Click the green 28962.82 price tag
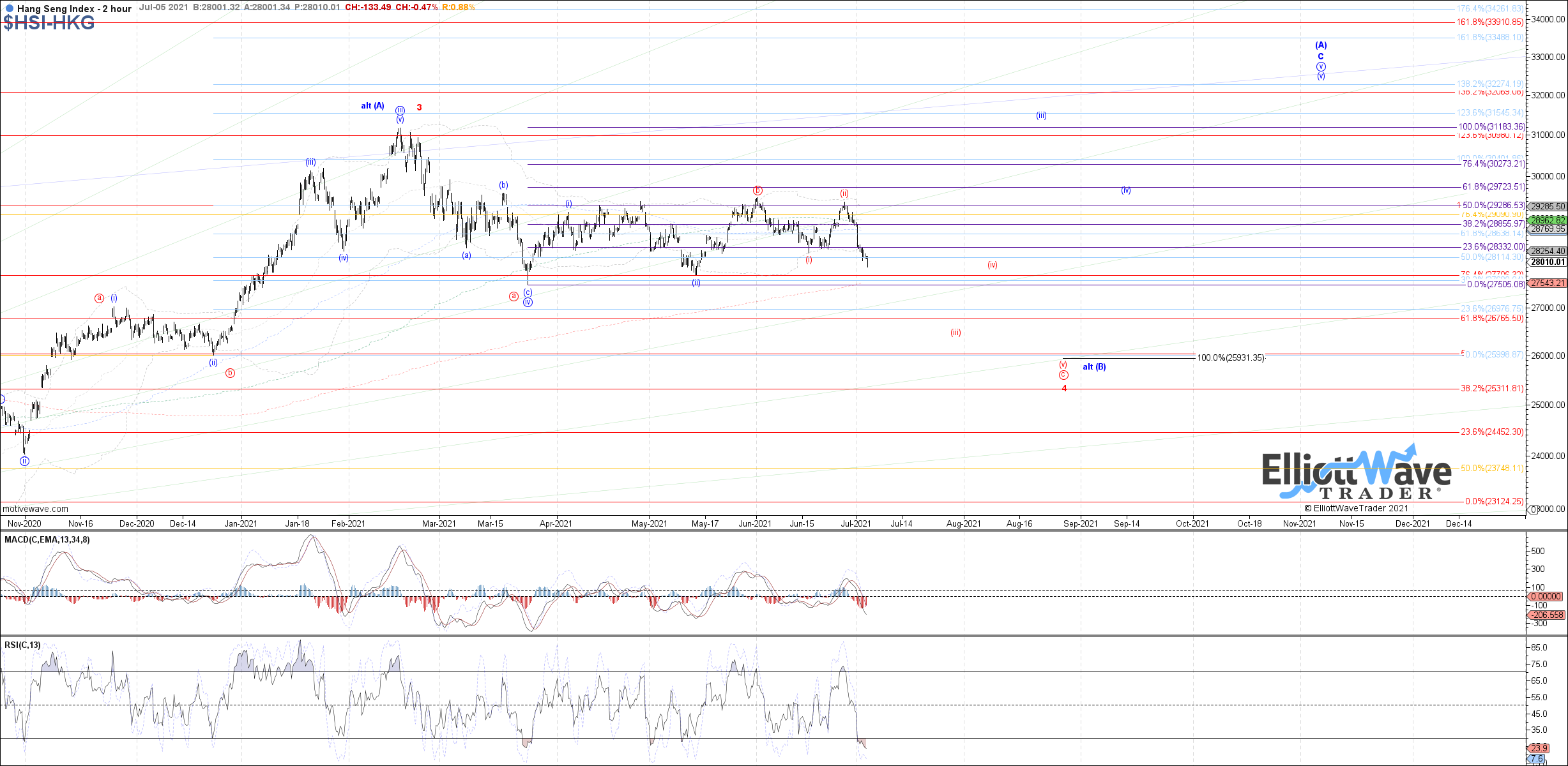1568x766 pixels. pos(1547,220)
